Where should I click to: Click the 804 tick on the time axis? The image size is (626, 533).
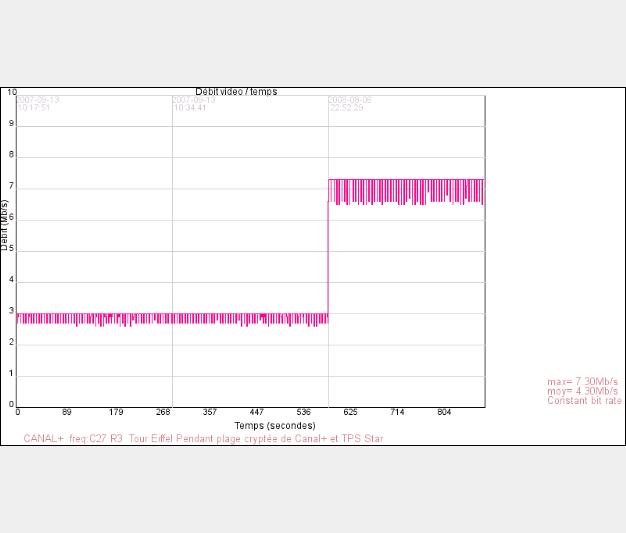444,412
